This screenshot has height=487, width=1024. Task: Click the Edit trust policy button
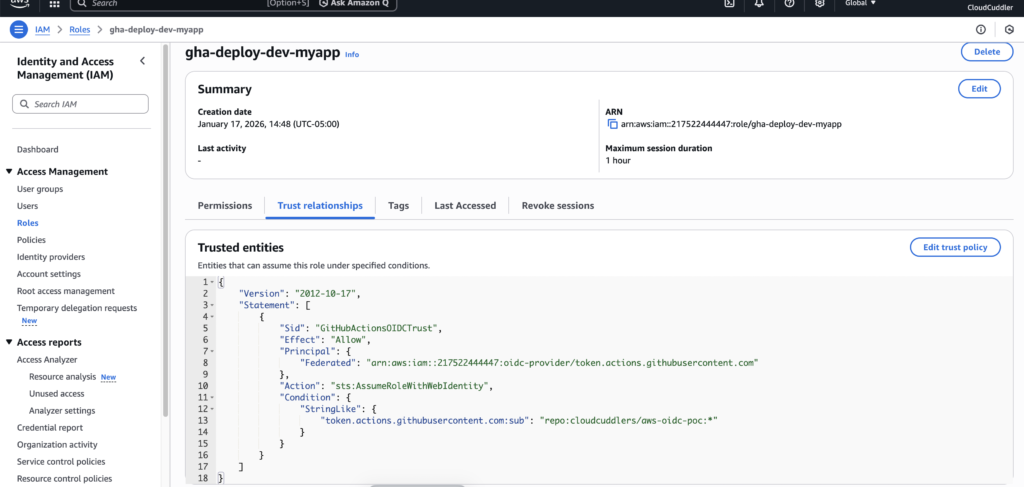point(955,247)
